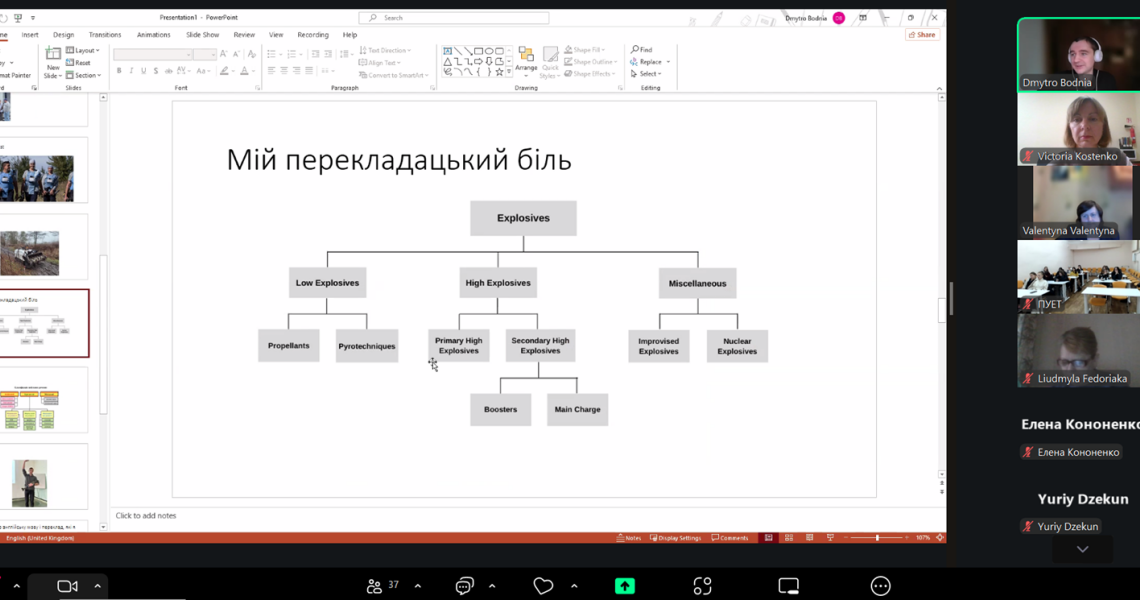Screen dimensions: 1140x600
Task: Toggle the Zoom video camera
Action: [x=67, y=586]
